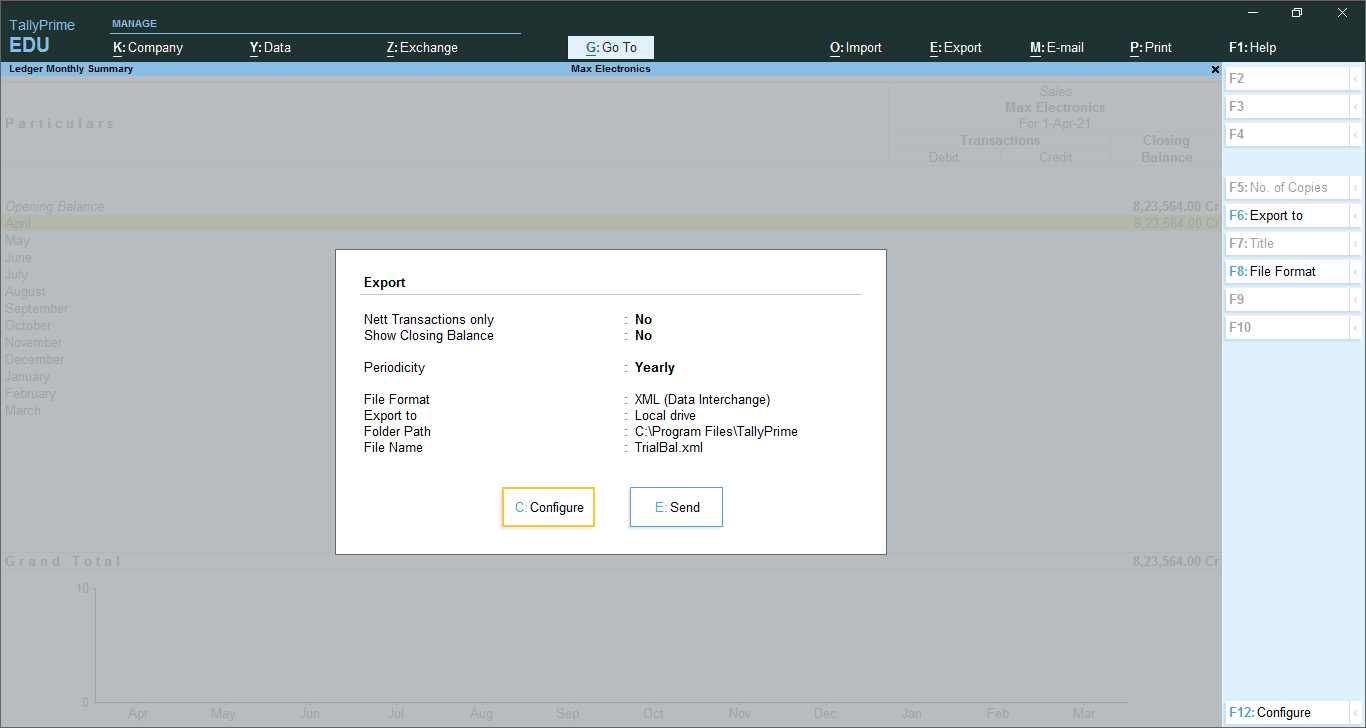Open F1: Help
The height and width of the screenshot is (728, 1366).
click(x=1253, y=47)
